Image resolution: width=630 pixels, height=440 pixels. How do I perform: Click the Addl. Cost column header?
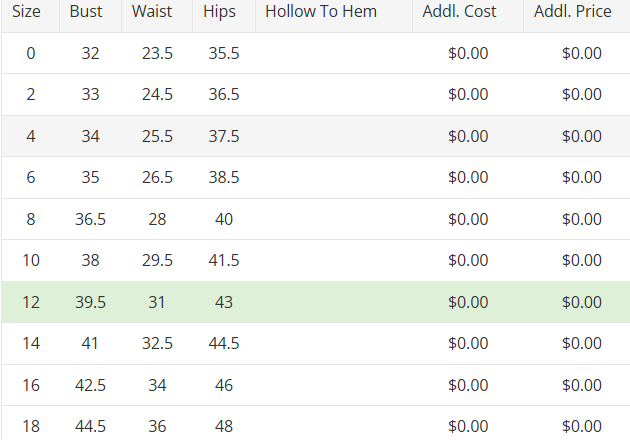click(x=466, y=12)
